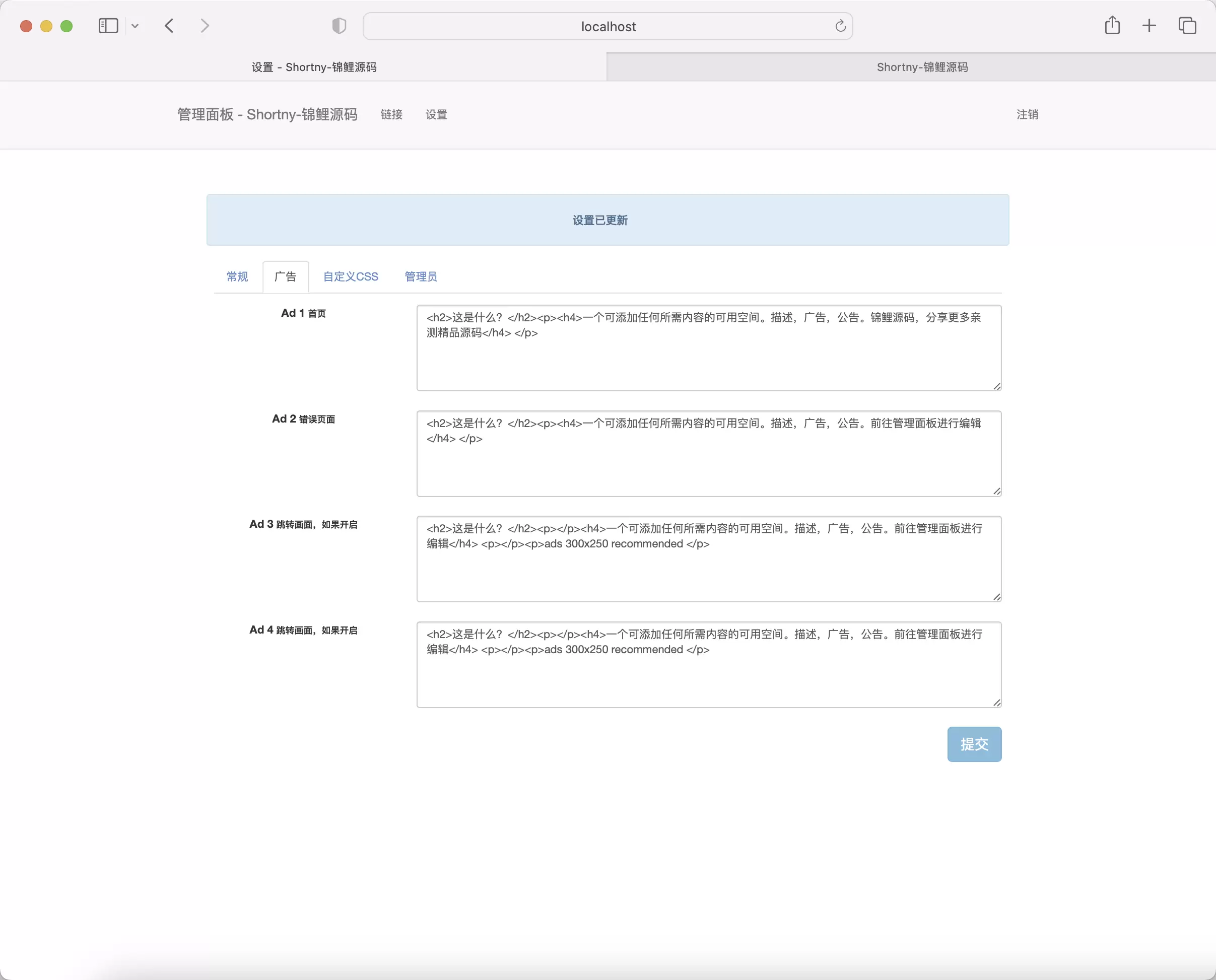Click the Ad 2 错误页面 label
This screenshot has height=980, width=1216.
[303, 419]
